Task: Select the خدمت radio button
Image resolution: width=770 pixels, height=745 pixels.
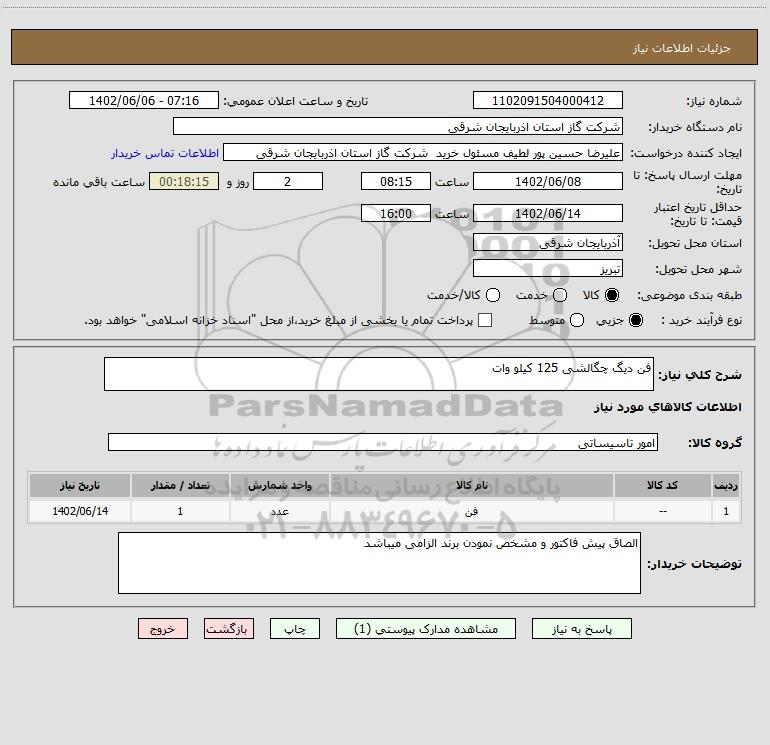Action: (560, 295)
